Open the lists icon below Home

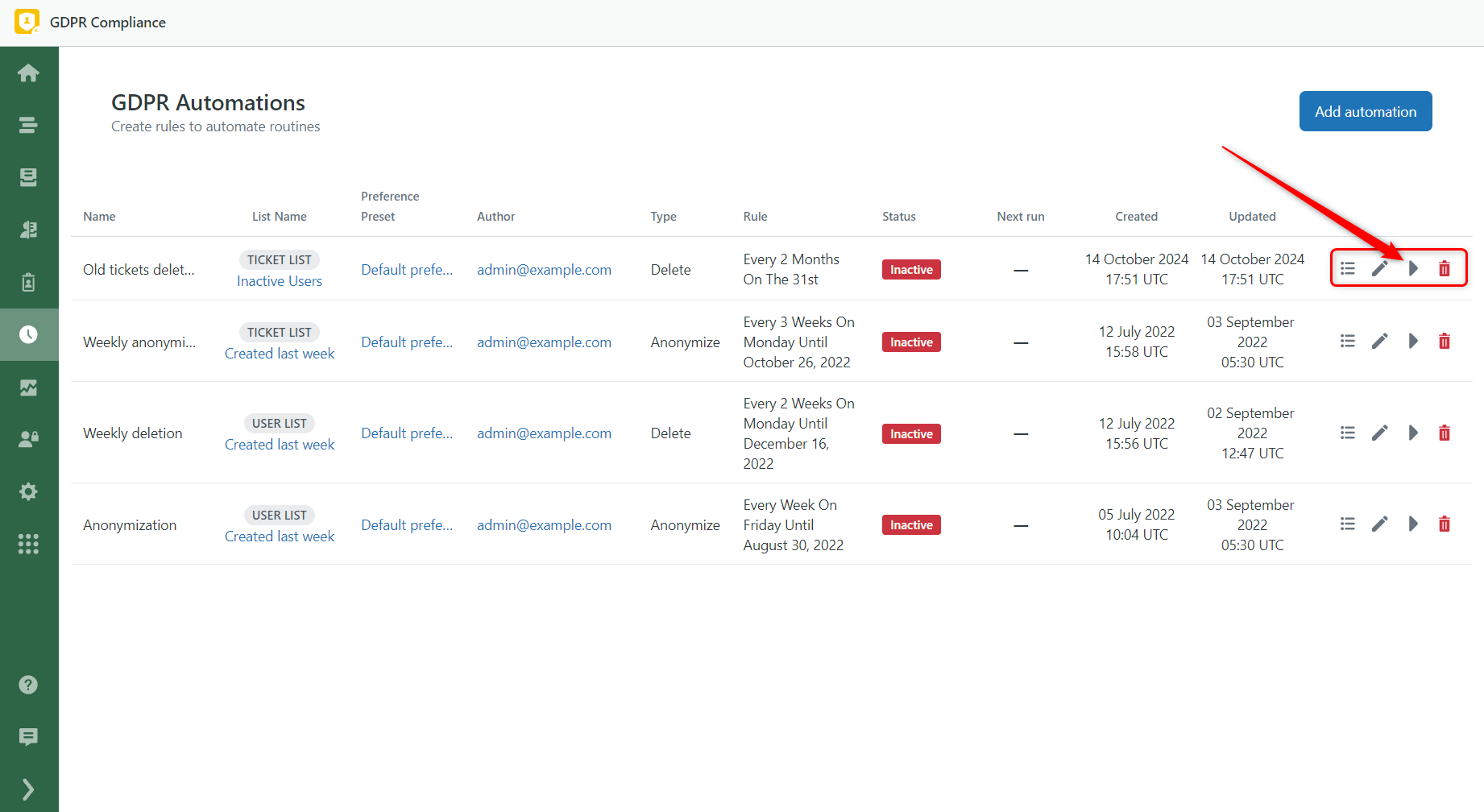tap(28, 125)
